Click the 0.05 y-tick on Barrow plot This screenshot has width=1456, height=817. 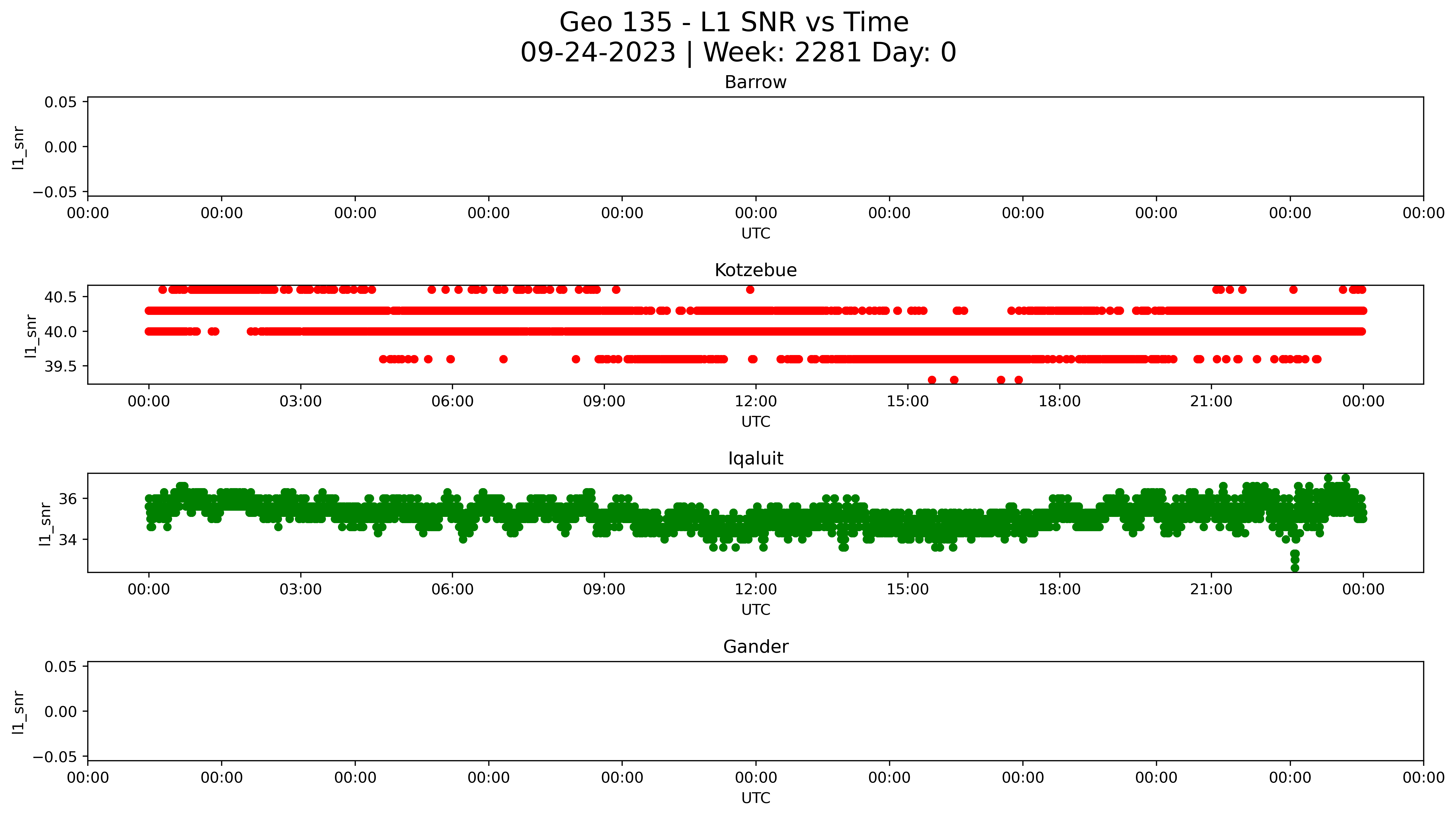coord(61,102)
